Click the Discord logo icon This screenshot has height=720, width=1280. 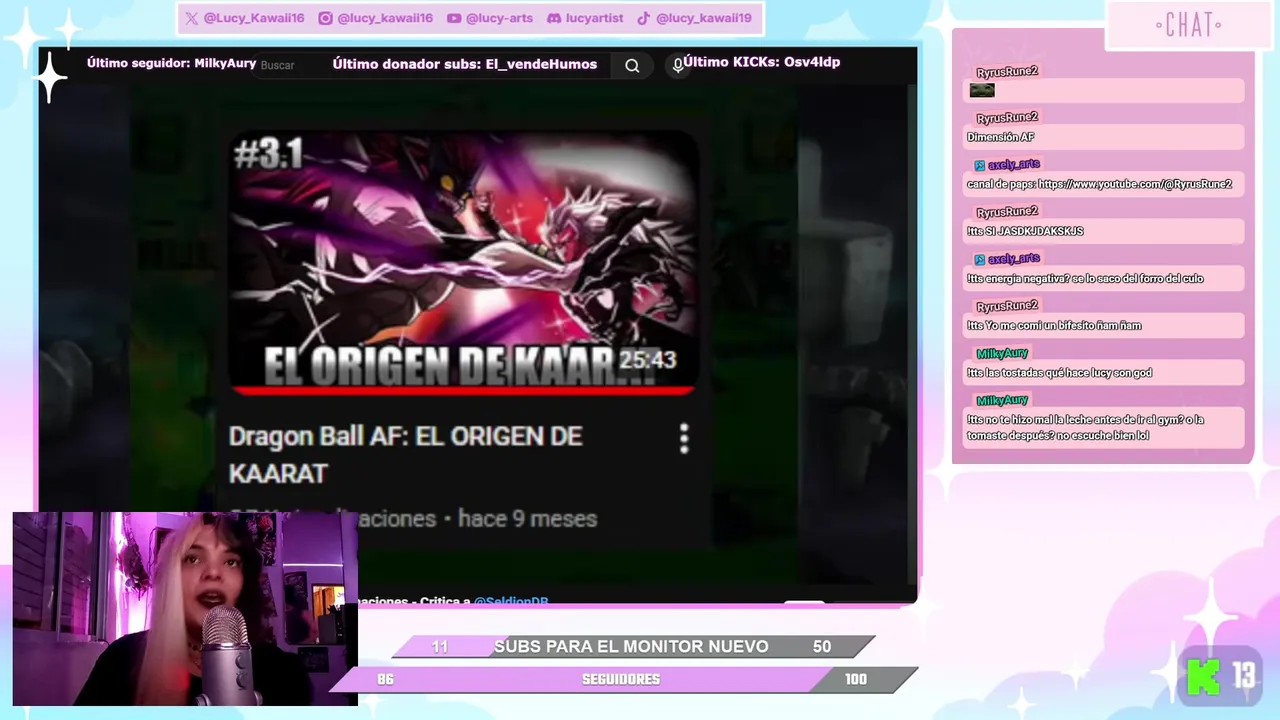[x=554, y=18]
